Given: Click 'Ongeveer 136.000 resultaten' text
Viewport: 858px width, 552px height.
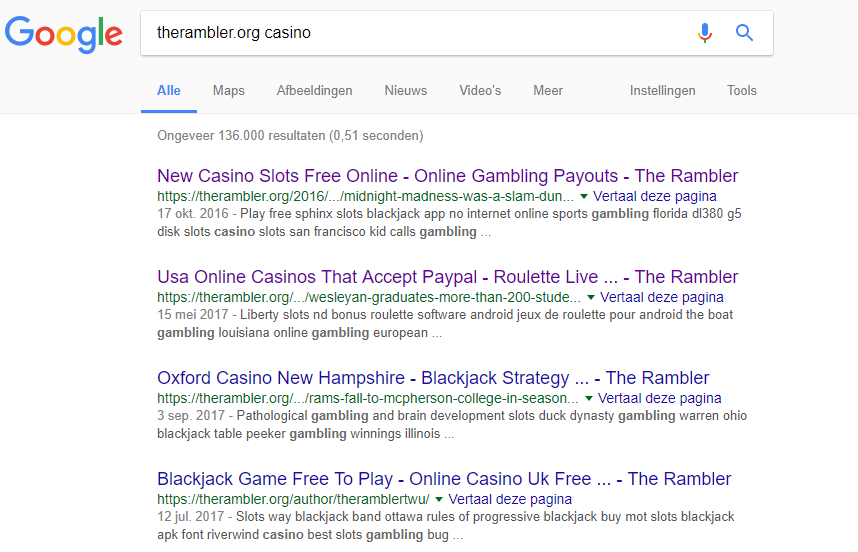Looking at the screenshot, I should tap(241, 136).
